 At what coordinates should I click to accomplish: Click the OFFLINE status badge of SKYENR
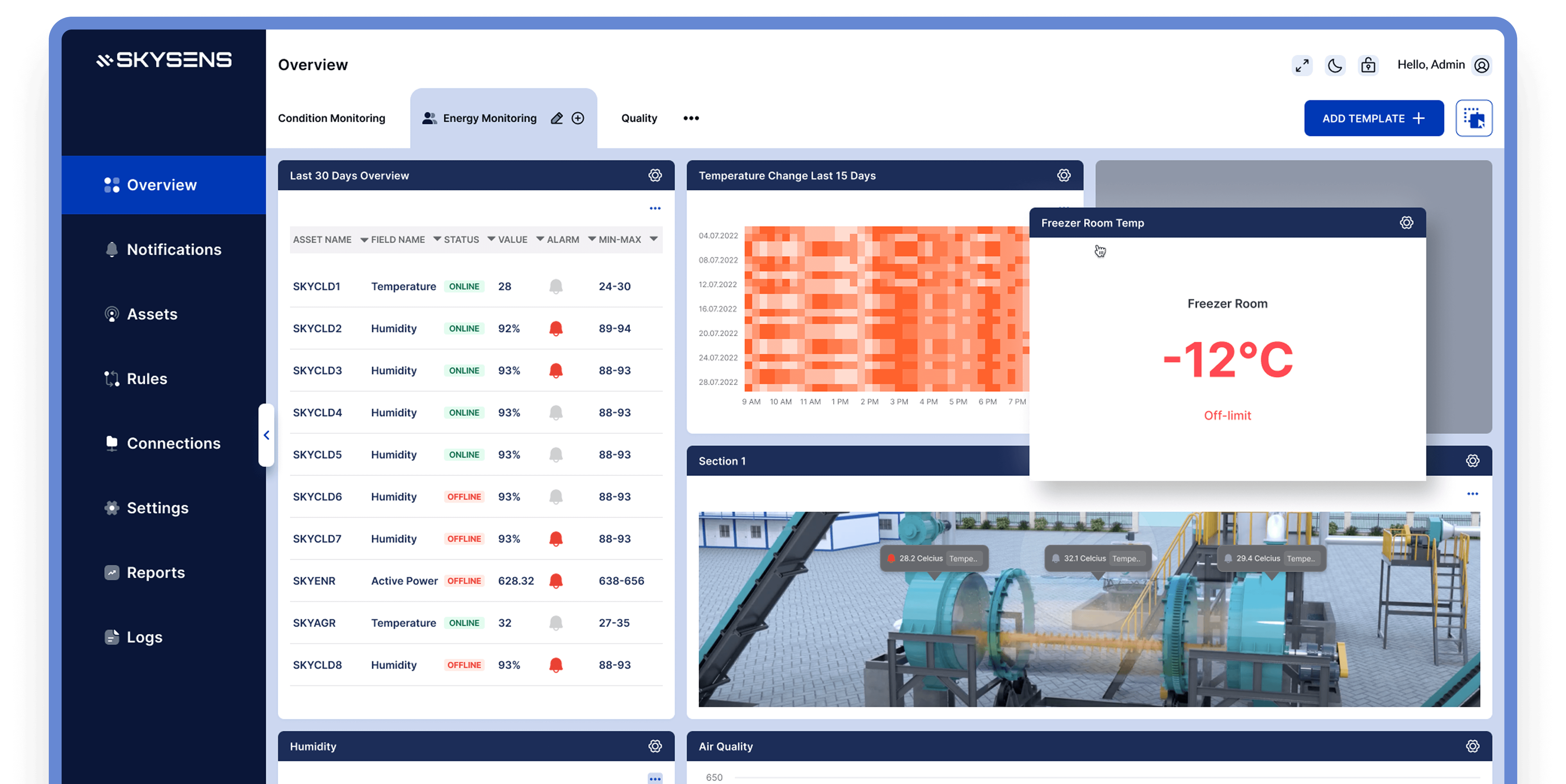tap(464, 581)
